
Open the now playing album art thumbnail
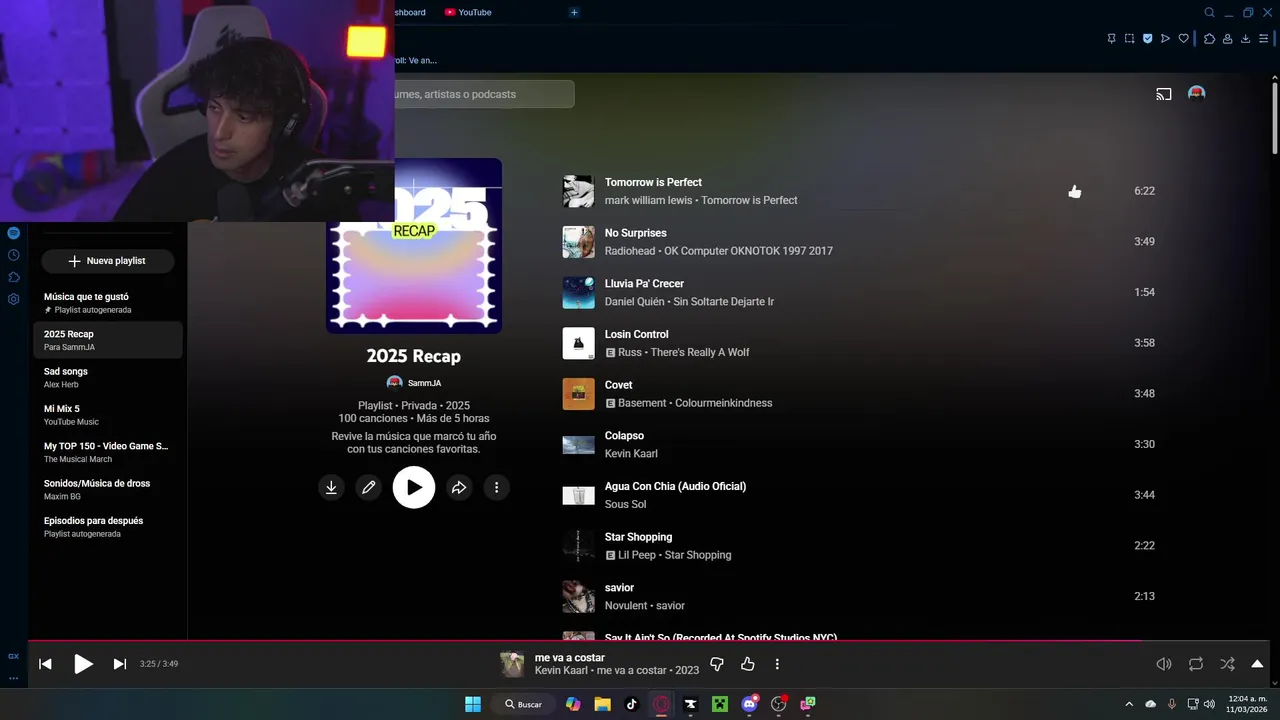[x=512, y=664]
